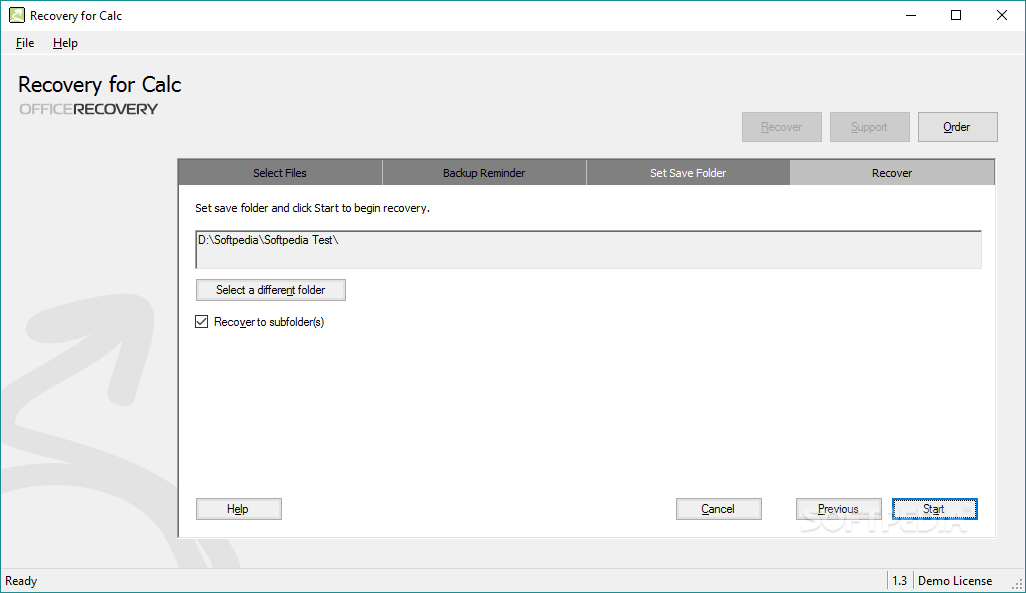Switch to the Set Save Folder tab
The image size is (1026, 593).
click(x=688, y=173)
